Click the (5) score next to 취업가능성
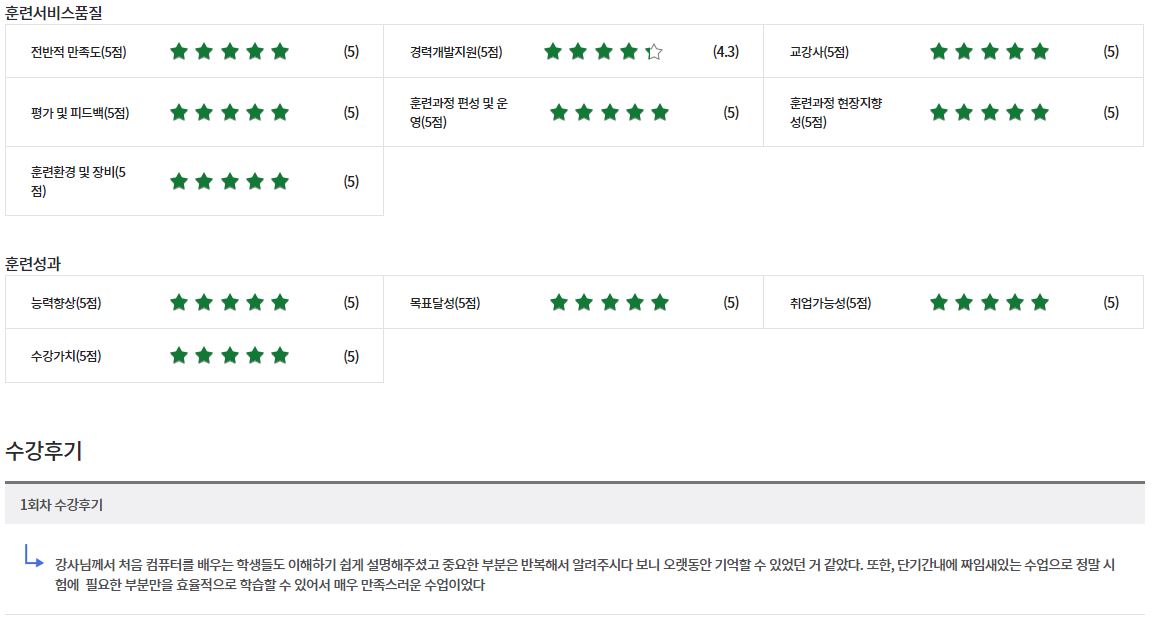Screen dimensions: 1157x627 [x=1111, y=303]
